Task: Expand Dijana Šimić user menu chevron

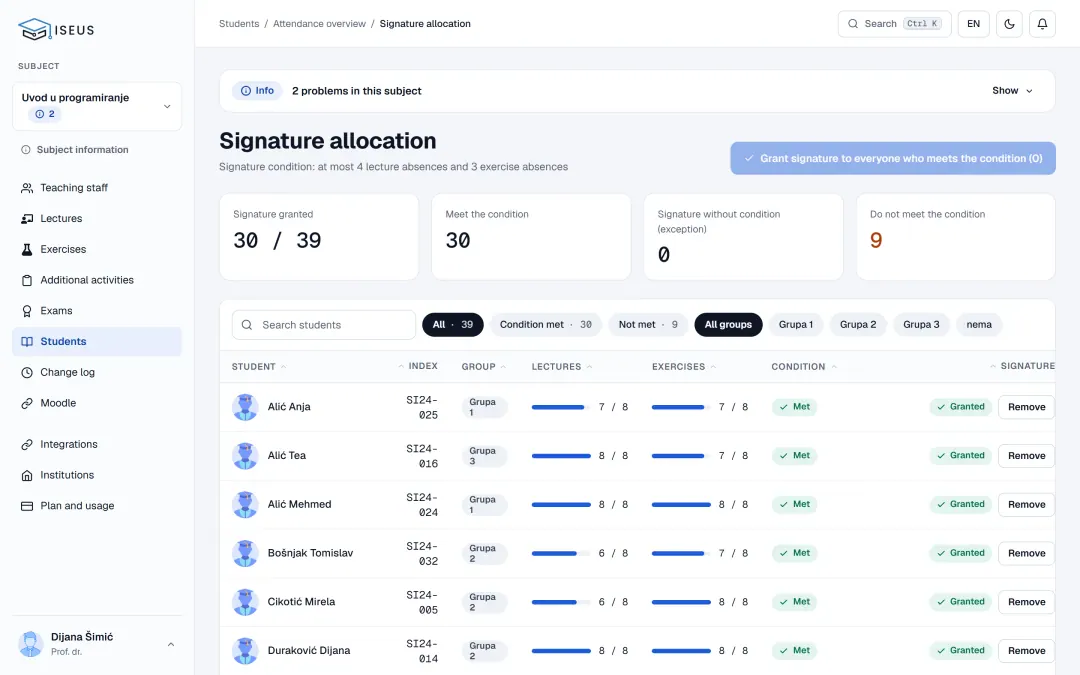Action: [171, 645]
